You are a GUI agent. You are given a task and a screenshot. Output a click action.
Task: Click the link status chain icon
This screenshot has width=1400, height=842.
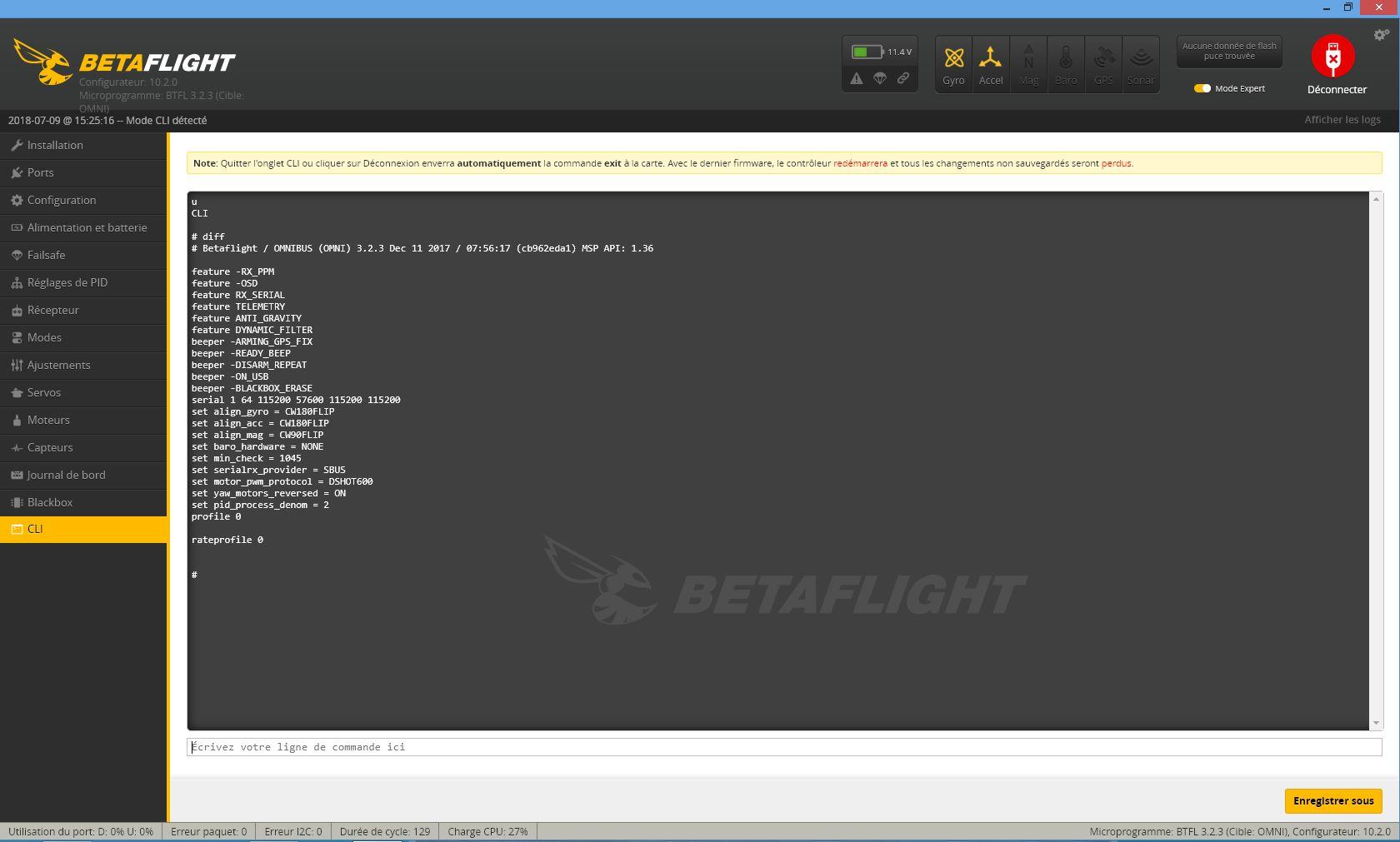click(903, 78)
